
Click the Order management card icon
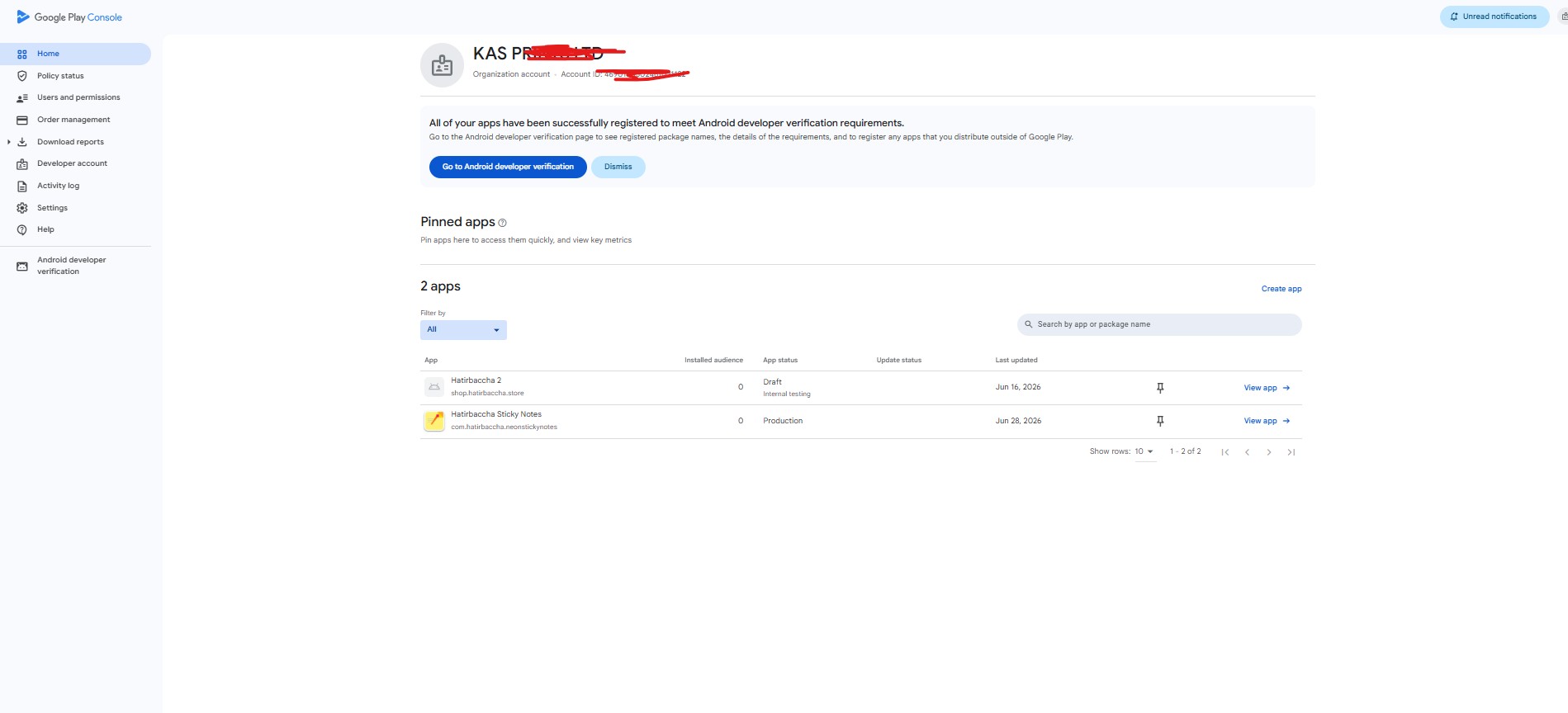pyautogui.click(x=22, y=120)
